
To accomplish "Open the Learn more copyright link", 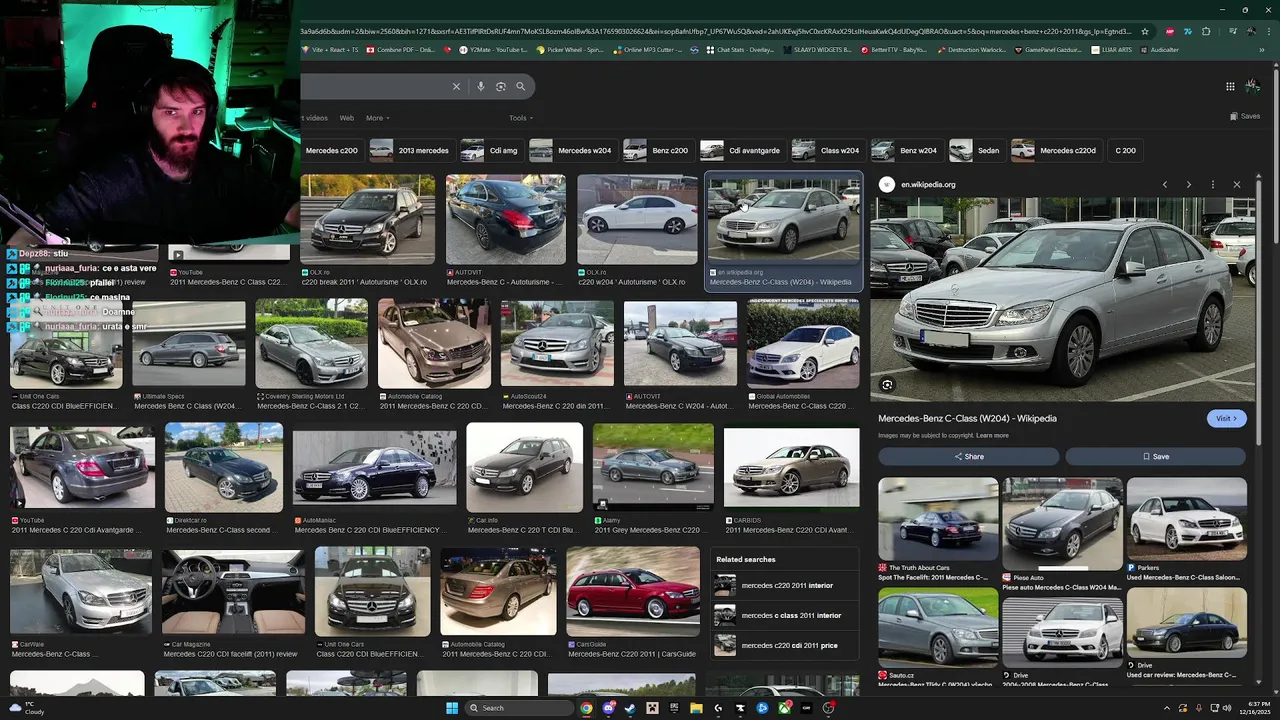I will point(992,436).
